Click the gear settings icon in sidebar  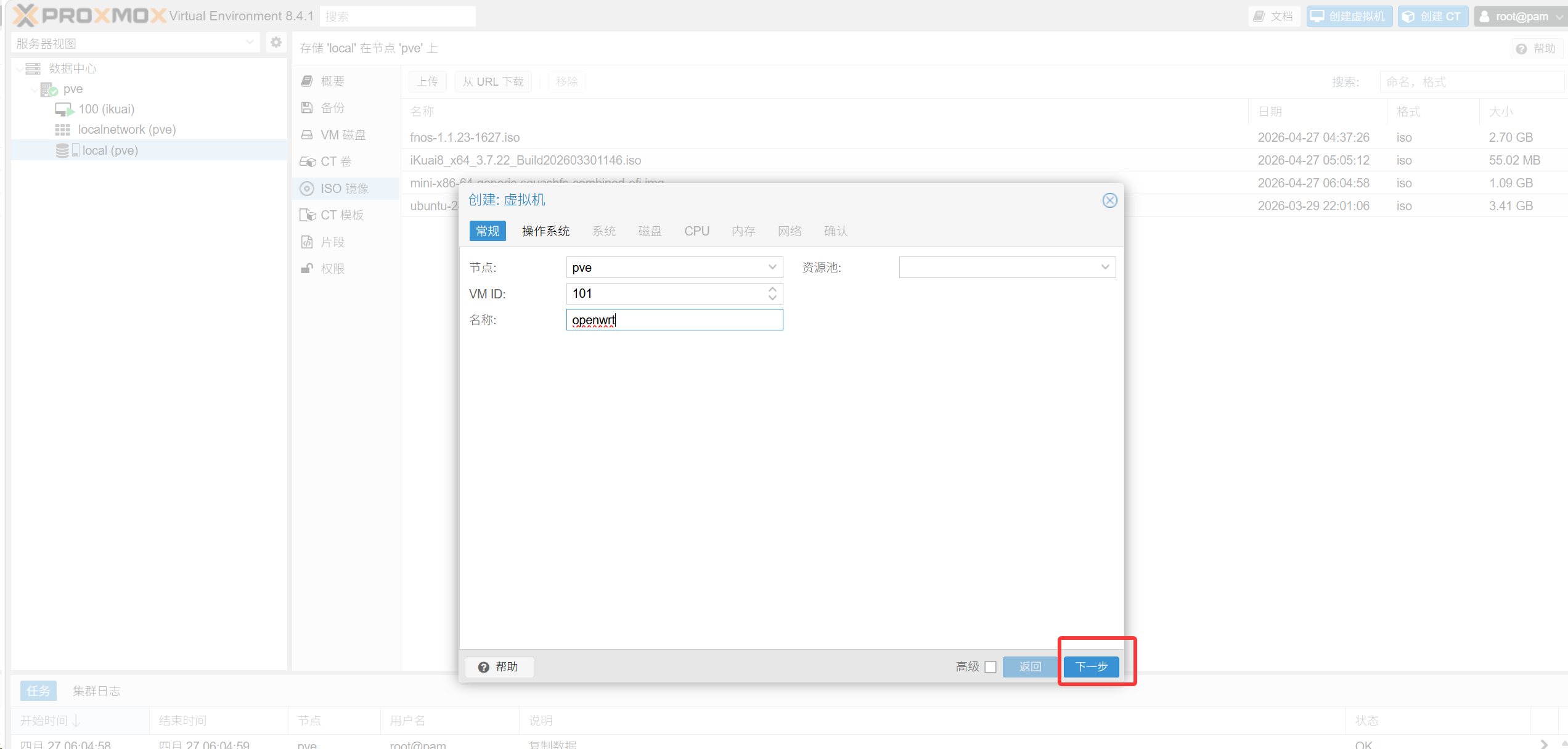click(x=276, y=43)
